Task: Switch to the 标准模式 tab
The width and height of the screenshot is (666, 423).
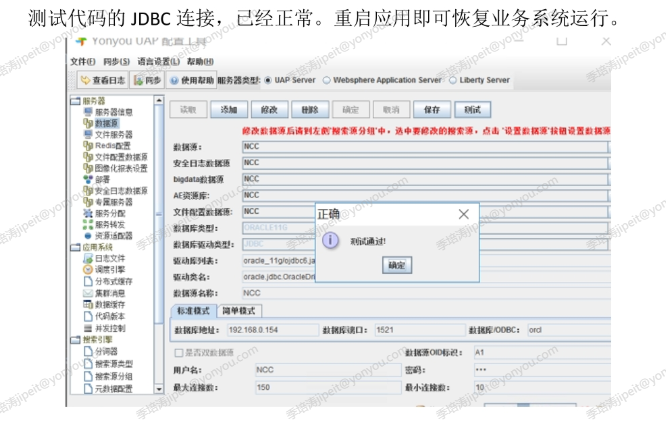Action: (194, 311)
